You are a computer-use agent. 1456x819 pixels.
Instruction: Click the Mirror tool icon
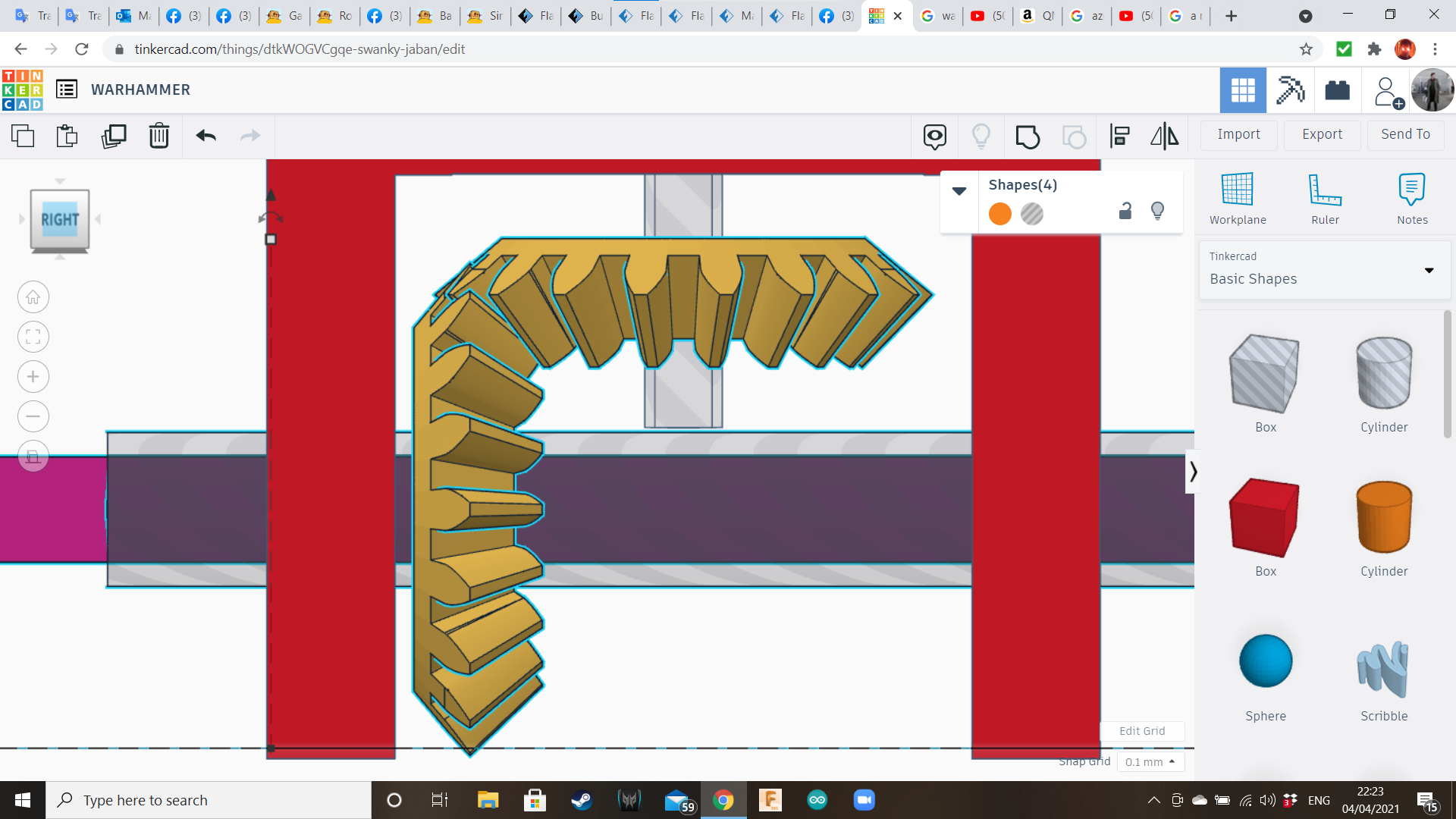click(1164, 136)
